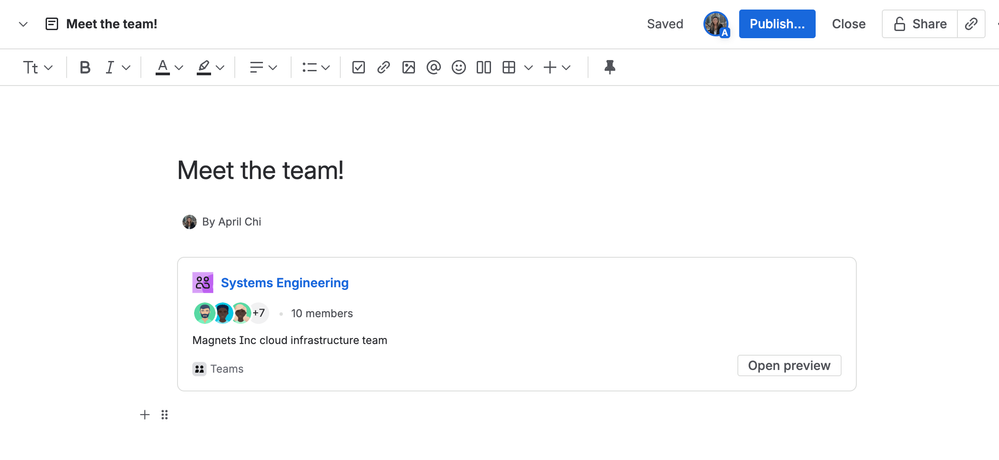
Task: Insert a table
Action: coord(508,68)
